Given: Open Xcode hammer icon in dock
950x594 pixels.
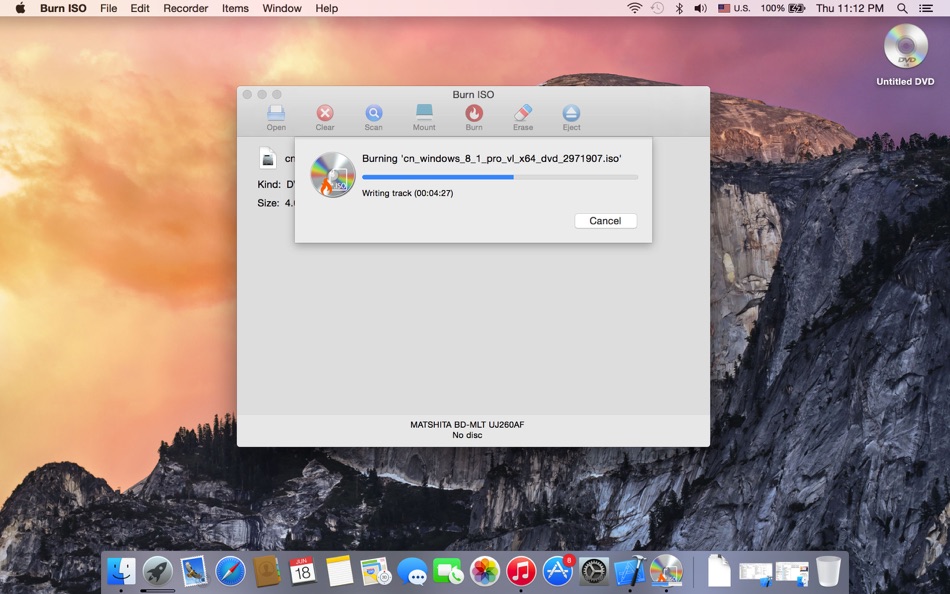Looking at the screenshot, I should point(630,571).
